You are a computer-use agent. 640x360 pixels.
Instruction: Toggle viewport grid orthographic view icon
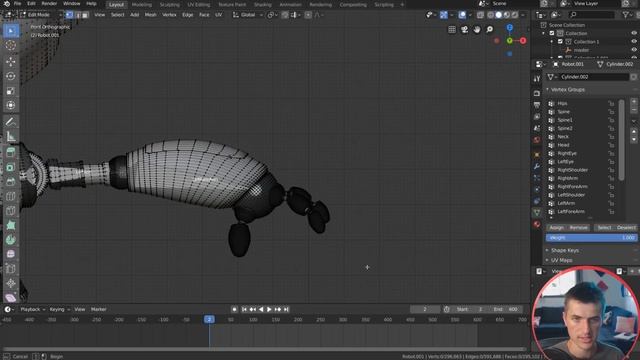point(452,29)
